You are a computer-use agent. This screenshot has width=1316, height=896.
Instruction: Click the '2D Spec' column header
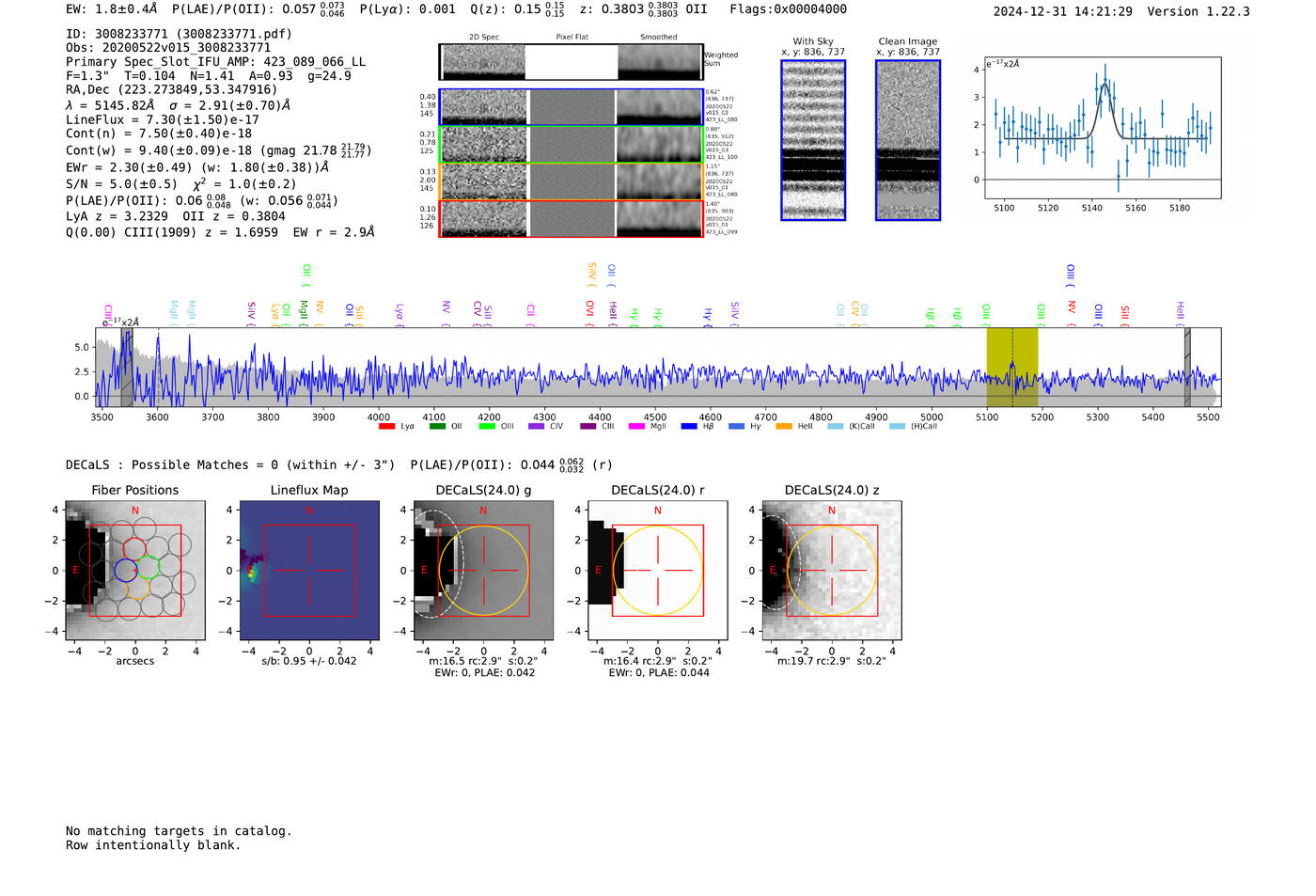pos(484,38)
